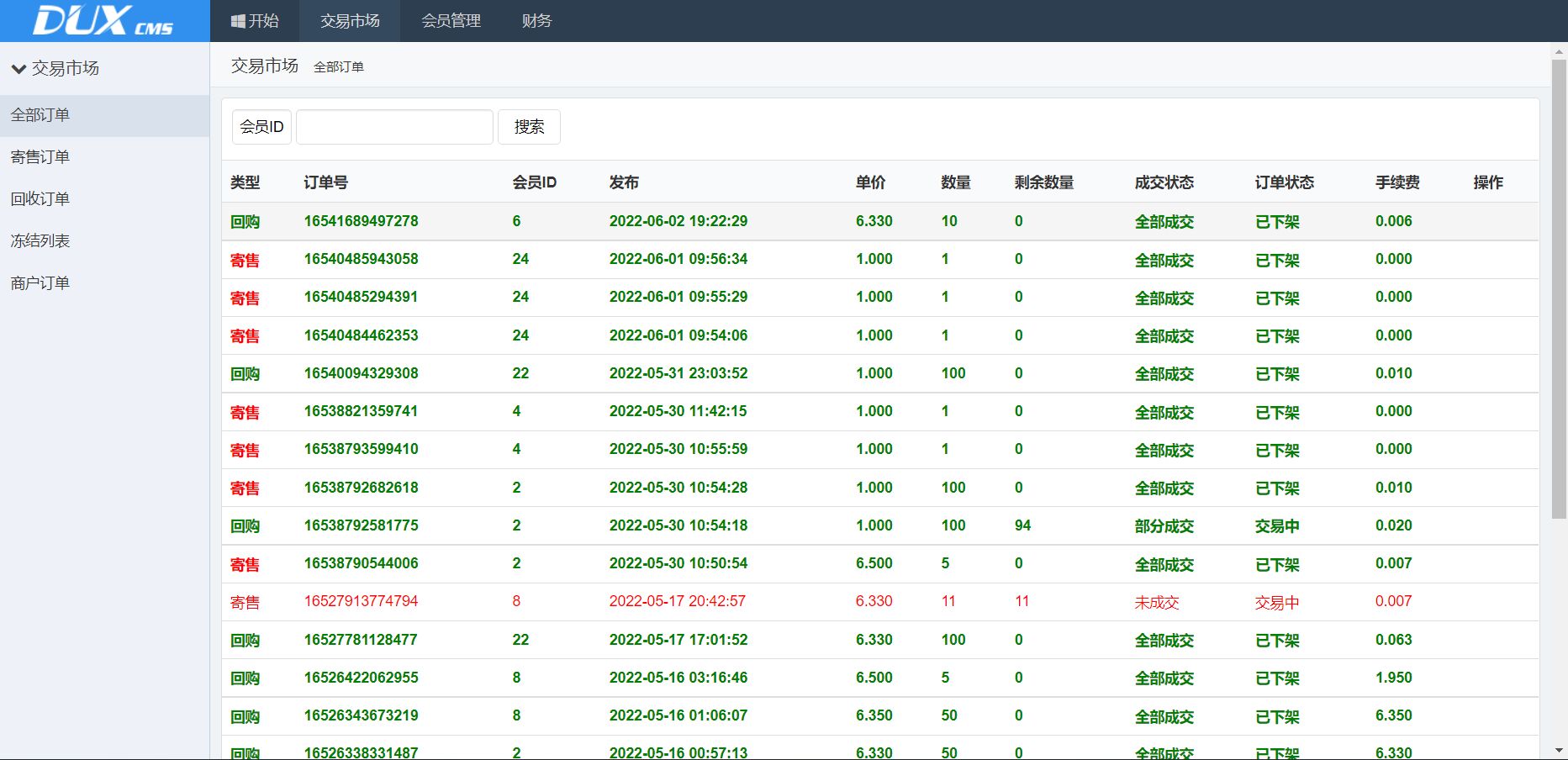The width and height of the screenshot is (1568, 760).
Task: Click date 2022-06-02 19:22:29
Action: coord(678,221)
